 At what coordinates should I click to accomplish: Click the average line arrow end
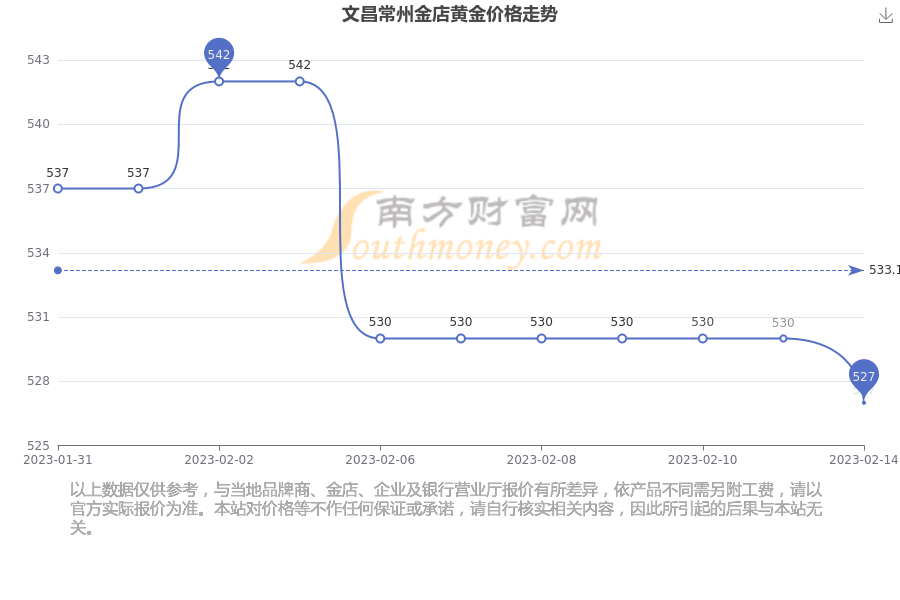[x=856, y=270]
